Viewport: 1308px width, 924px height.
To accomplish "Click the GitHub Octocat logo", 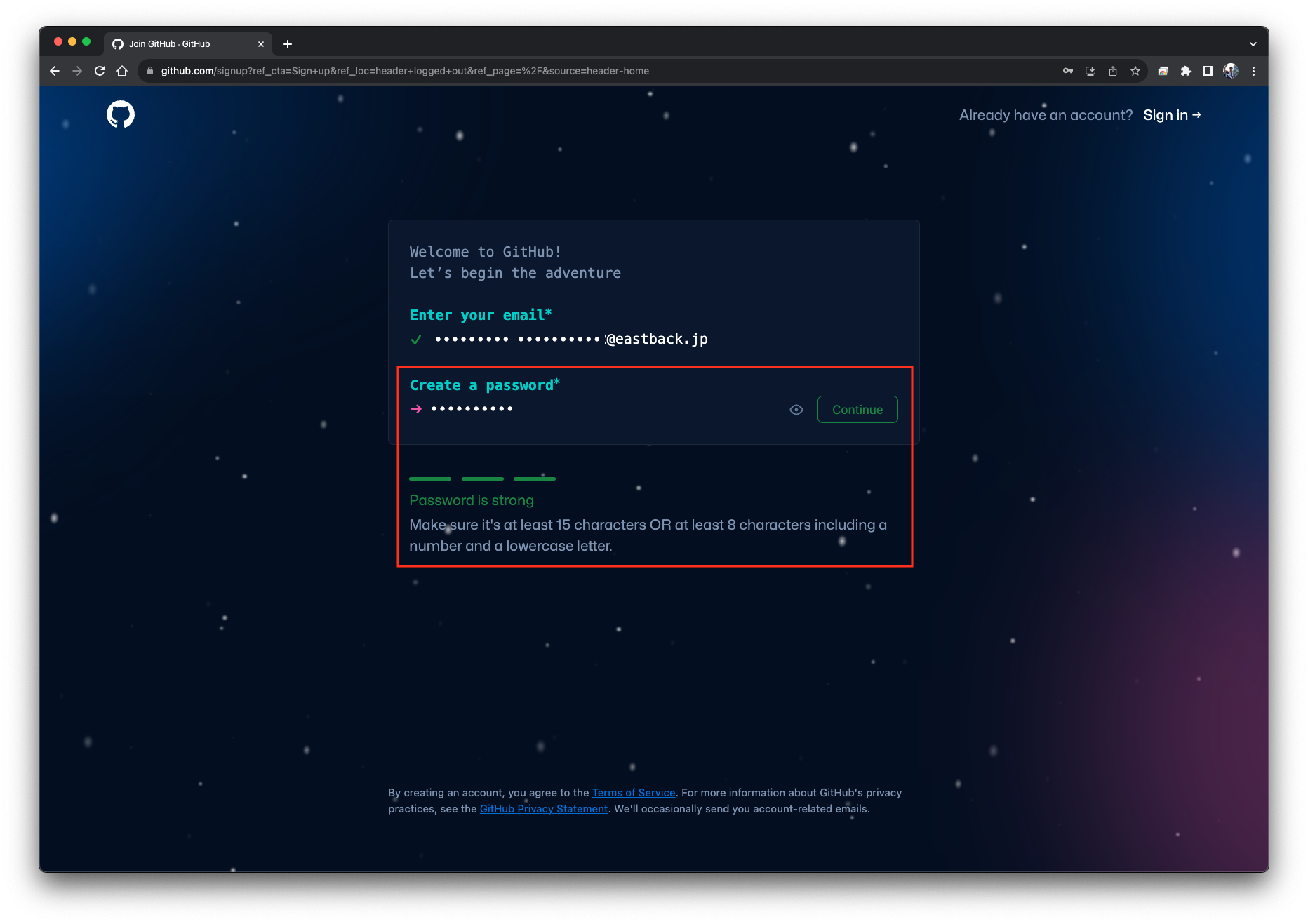I will 121,114.
